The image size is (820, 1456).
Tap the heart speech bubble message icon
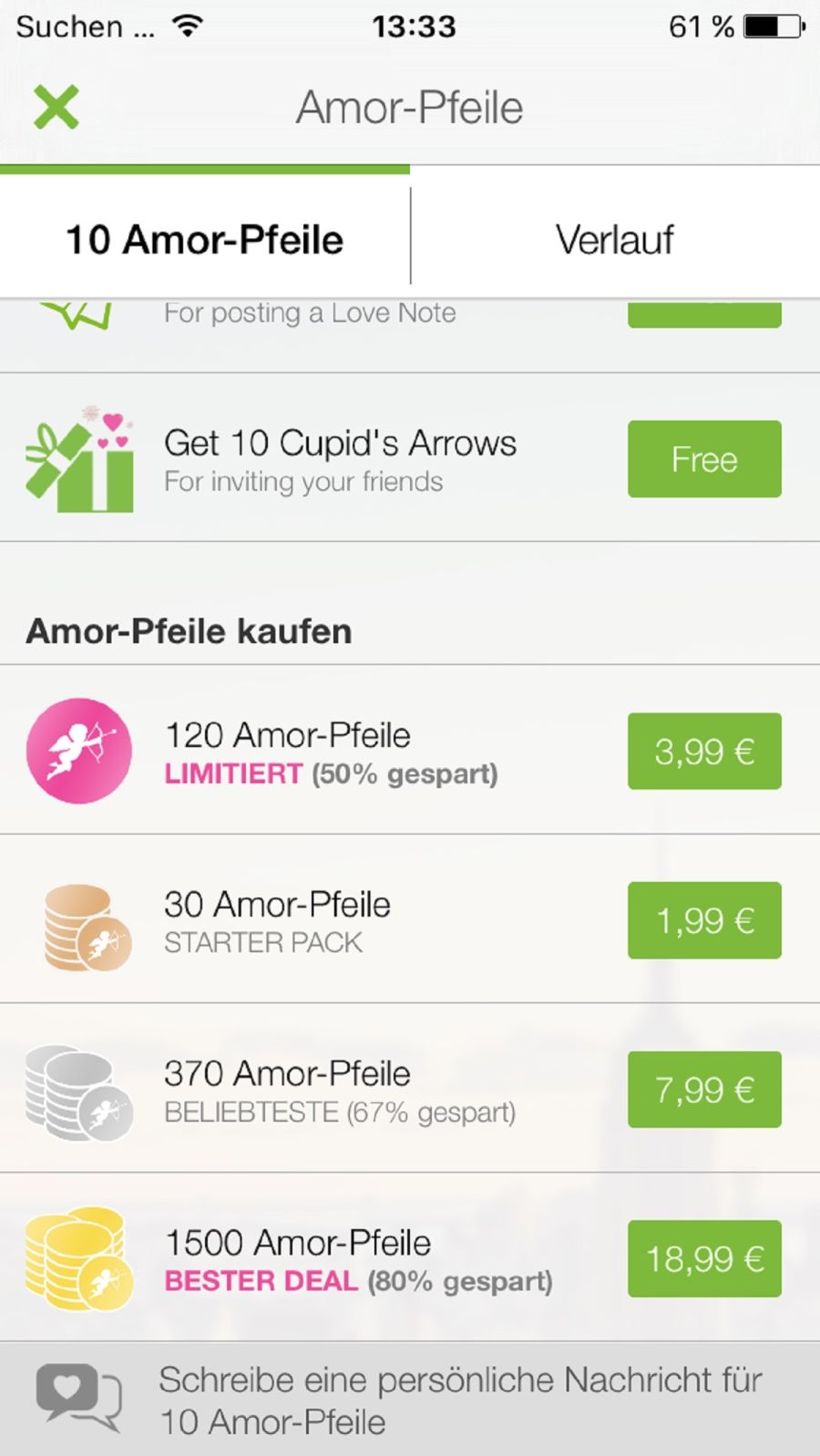pyautogui.click(x=78, y=1397)
